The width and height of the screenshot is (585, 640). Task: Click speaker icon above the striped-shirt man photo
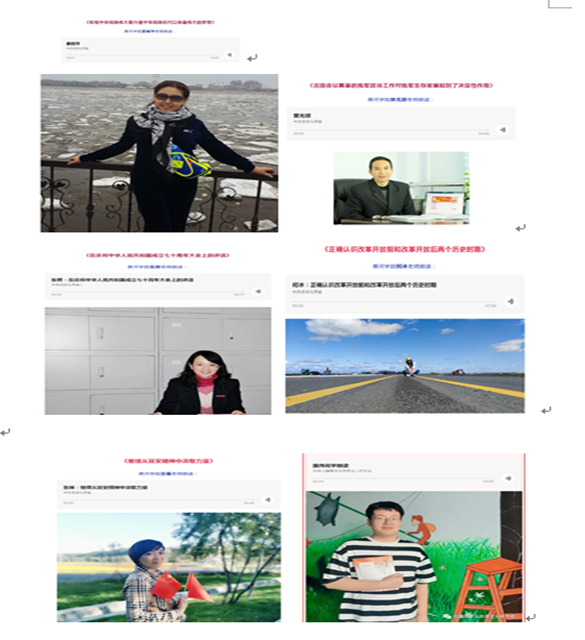[x=508, y=478]
